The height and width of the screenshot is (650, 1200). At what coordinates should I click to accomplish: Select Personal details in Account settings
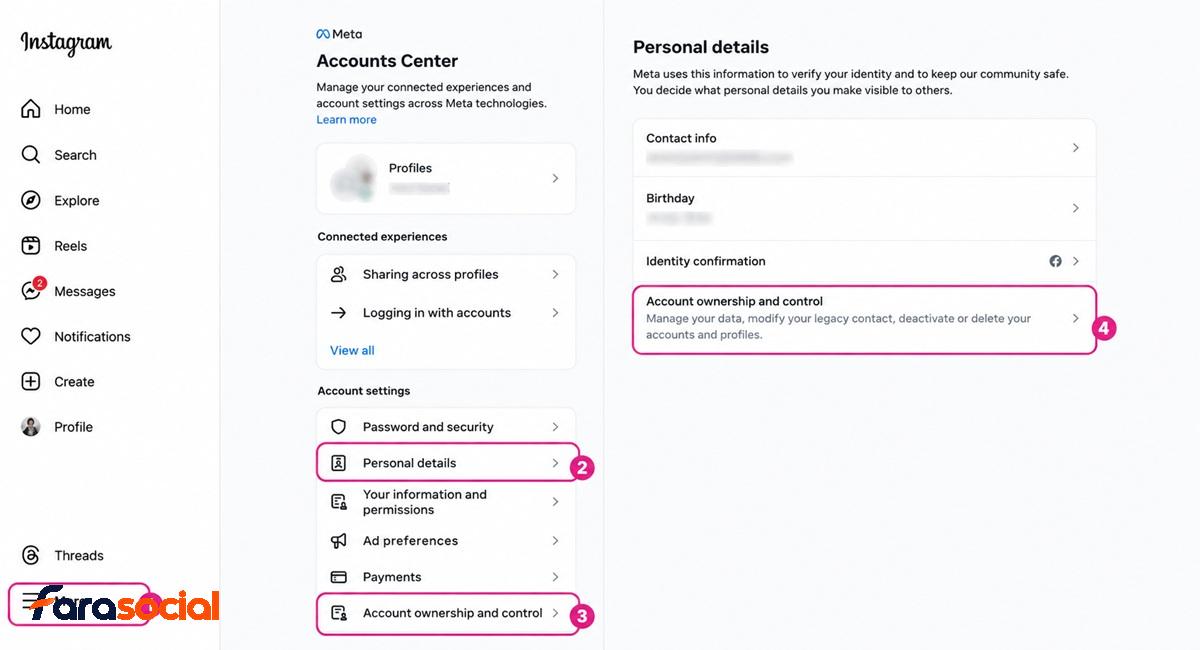point(447,463)
